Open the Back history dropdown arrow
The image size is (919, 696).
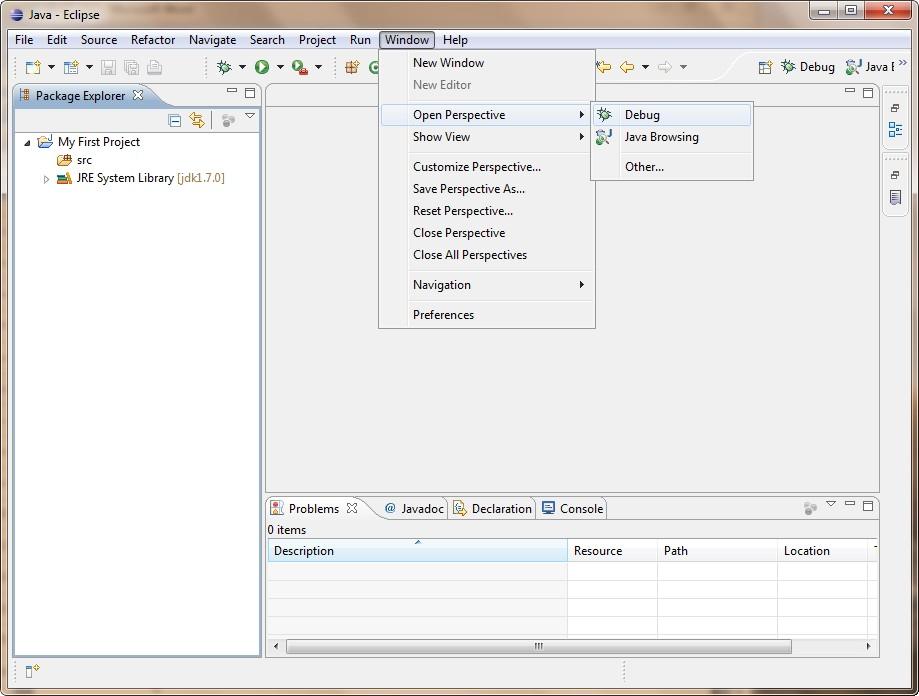[645, 67]
